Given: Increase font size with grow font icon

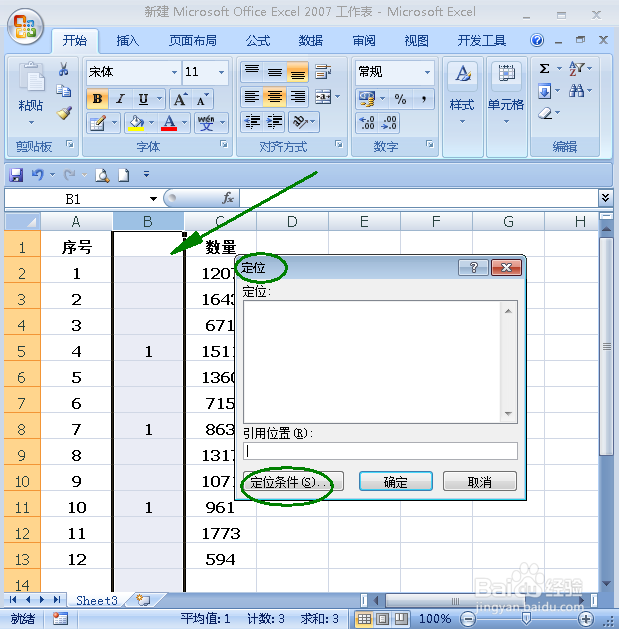Looking at the screenshot, I should [x=180, y=99].
